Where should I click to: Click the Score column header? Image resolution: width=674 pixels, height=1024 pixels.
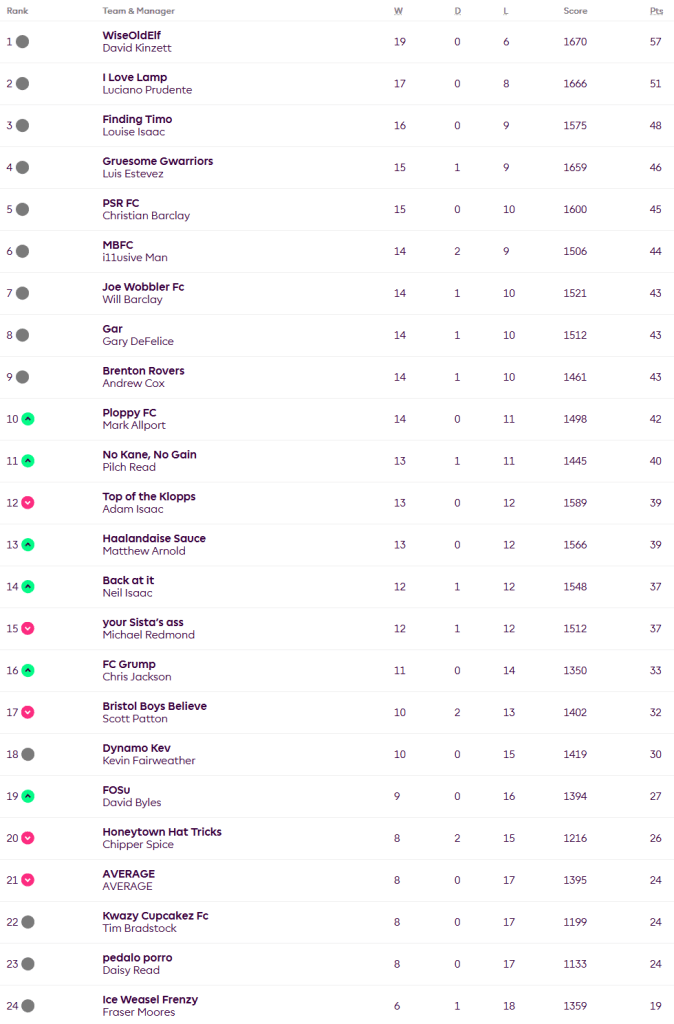575,11
